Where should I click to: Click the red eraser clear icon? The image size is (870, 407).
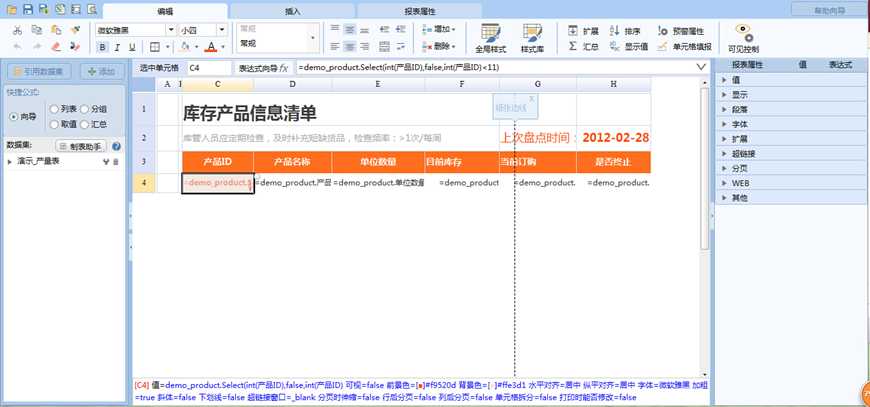coord(56,47)
